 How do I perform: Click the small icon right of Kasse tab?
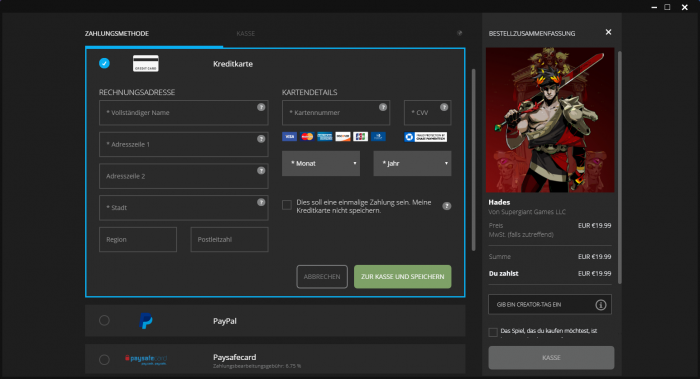(x=459, y=33)
